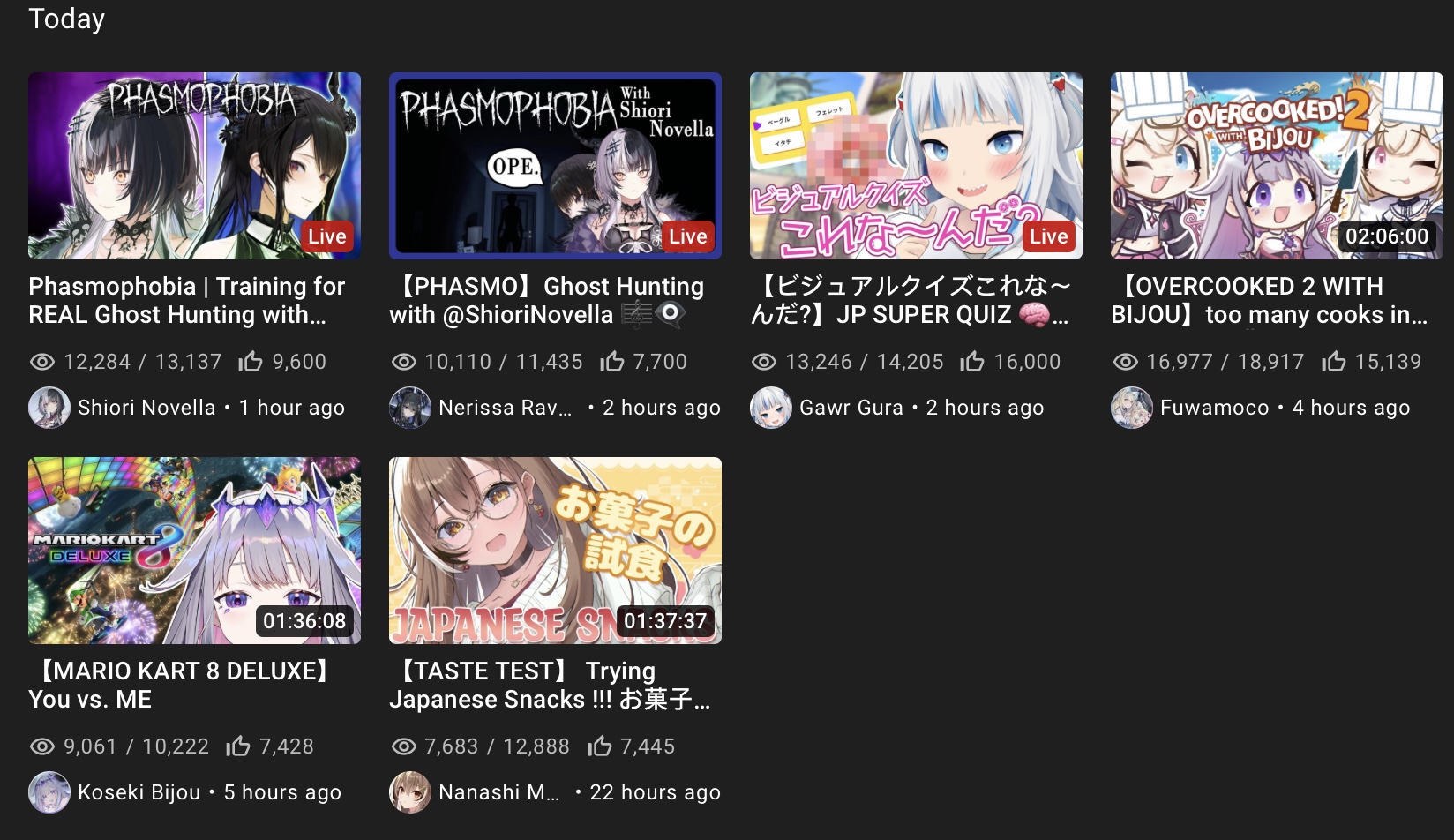Click thumbs-up icon beside 15,139 likes
1454x840 pixels.
[x=1334, y=361]
